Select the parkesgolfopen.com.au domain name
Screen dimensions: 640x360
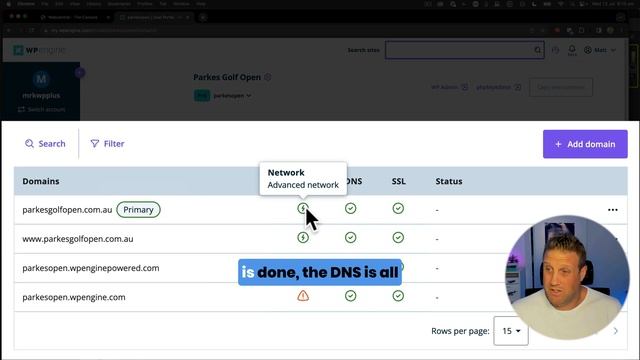click(67, 210)
